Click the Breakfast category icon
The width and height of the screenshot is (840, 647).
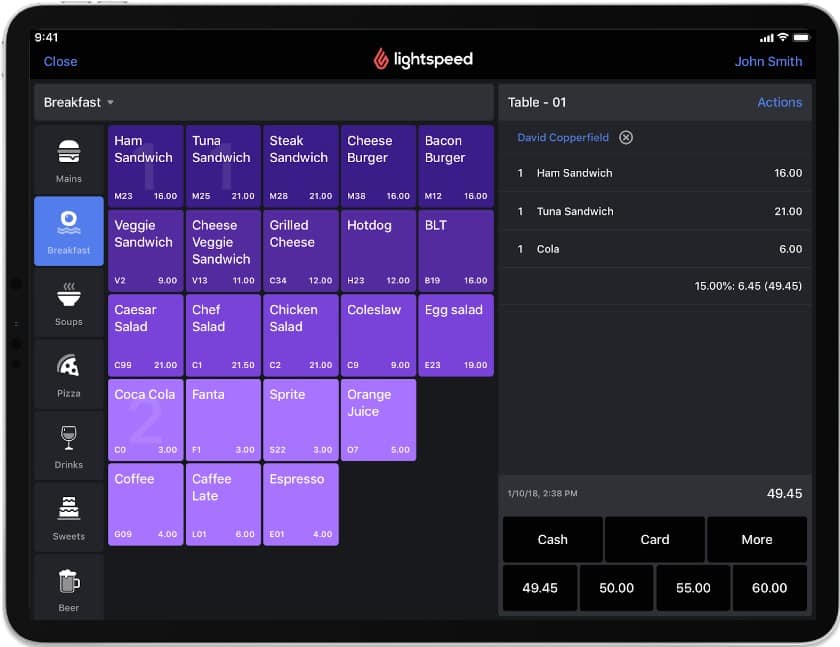pyautogui.click(x=68, y=230)
